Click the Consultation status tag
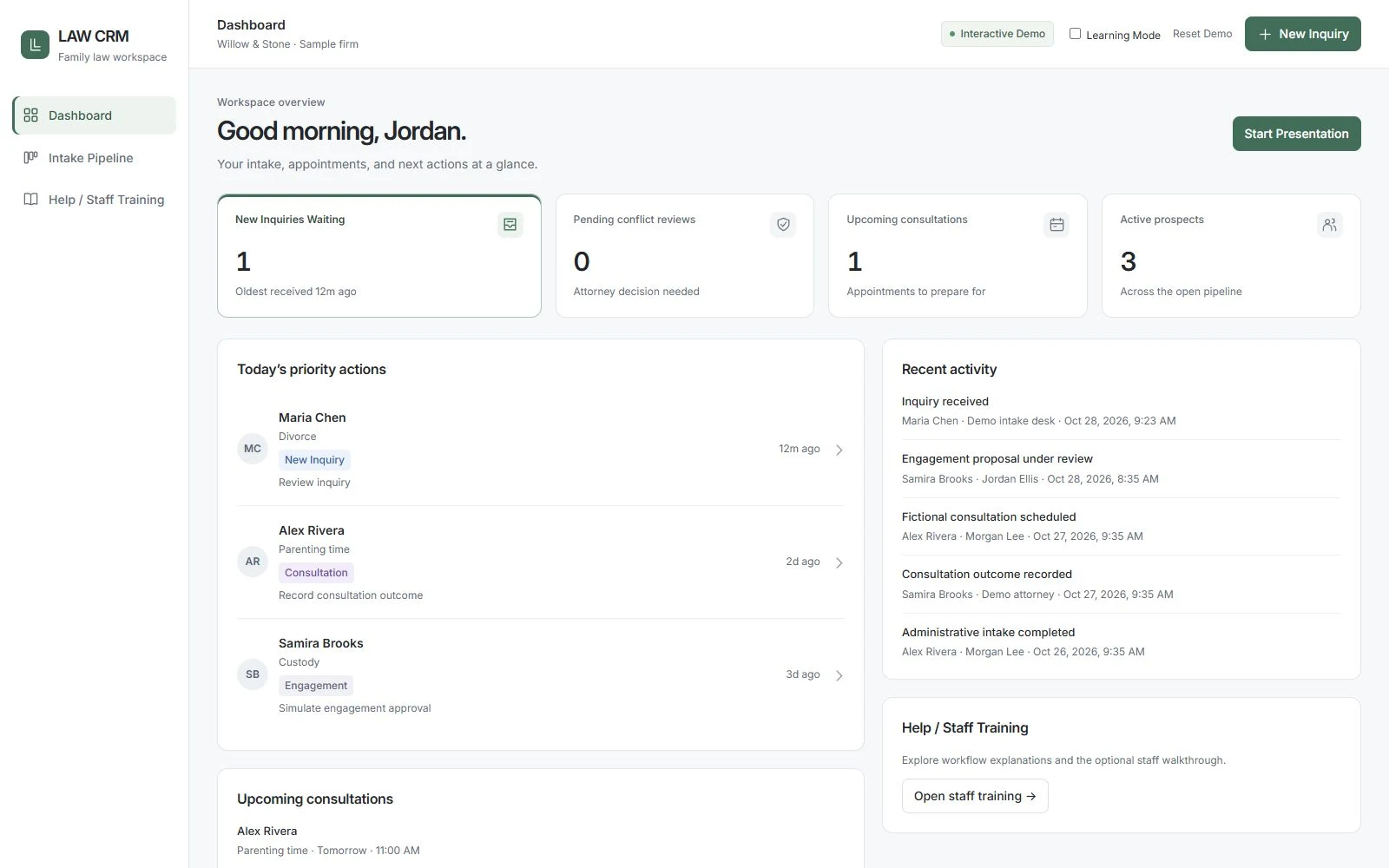Viewport: 1389px width, 868px height. coord(316,573)
